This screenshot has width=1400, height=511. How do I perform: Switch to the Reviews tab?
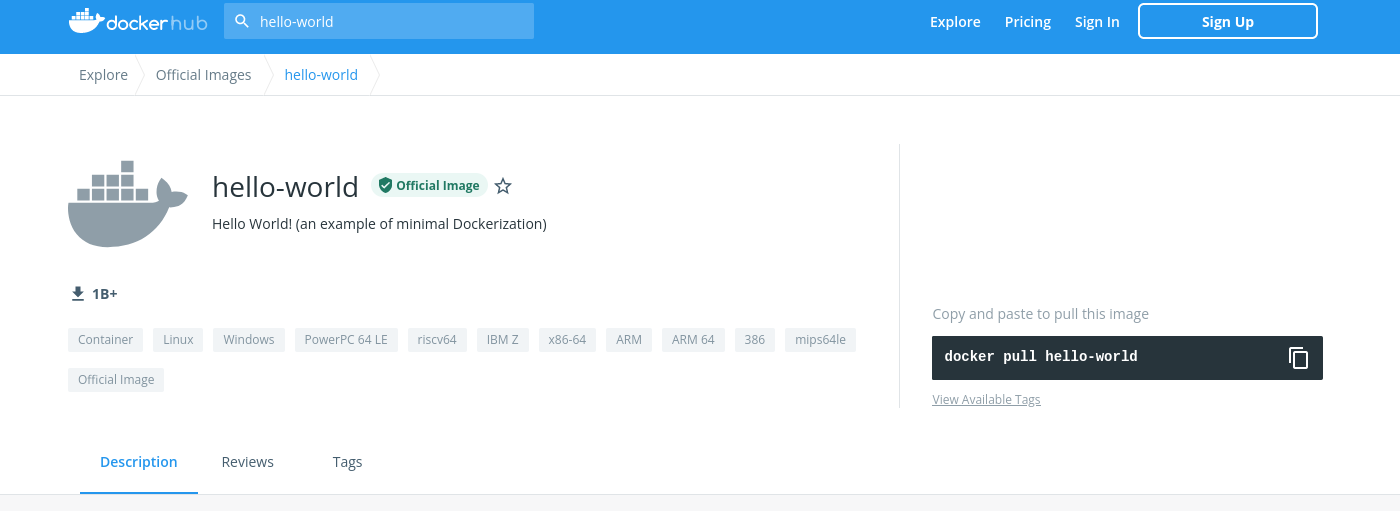click(248, 462)
